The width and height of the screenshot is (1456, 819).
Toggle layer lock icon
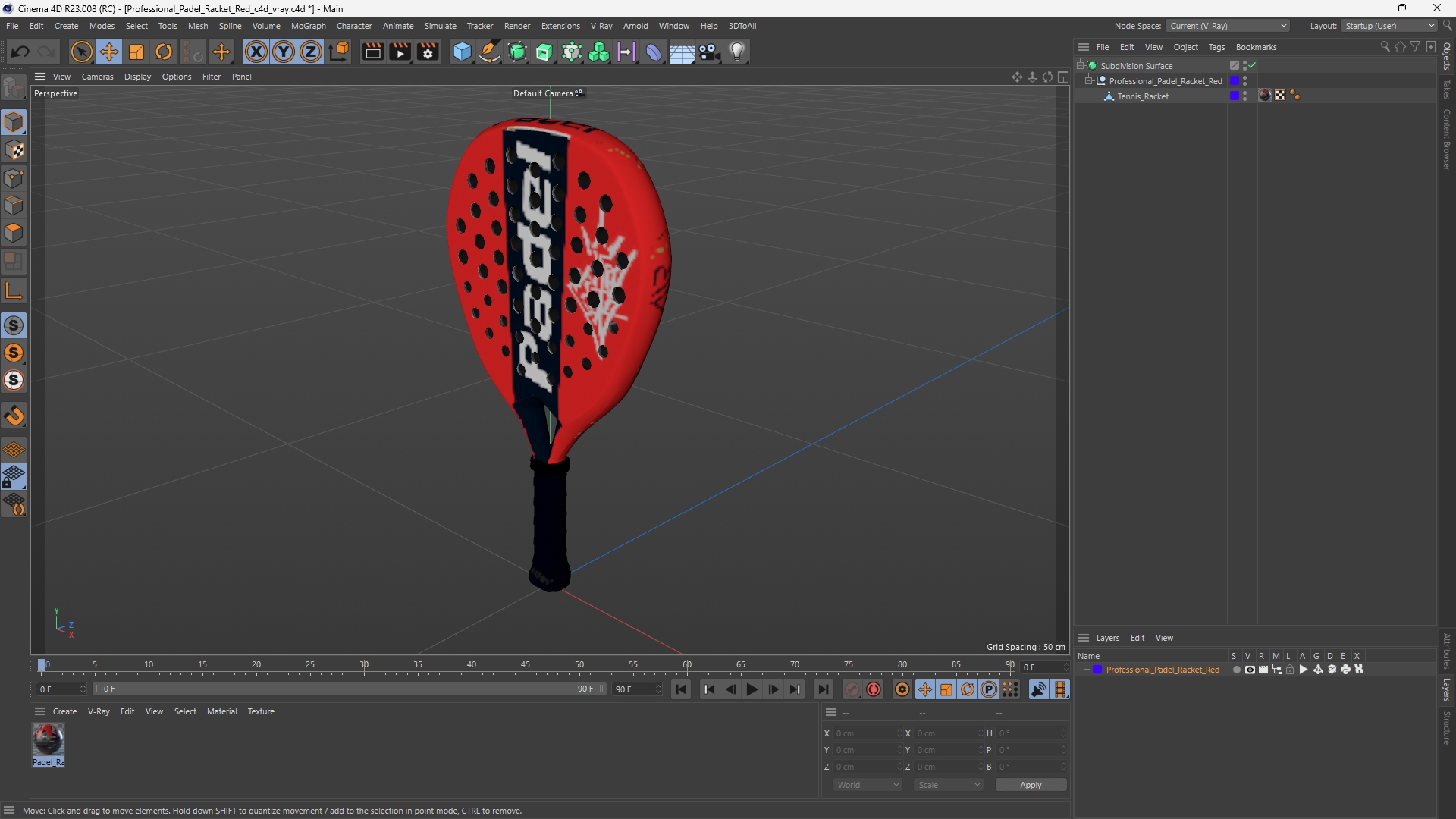(1290, 670)
